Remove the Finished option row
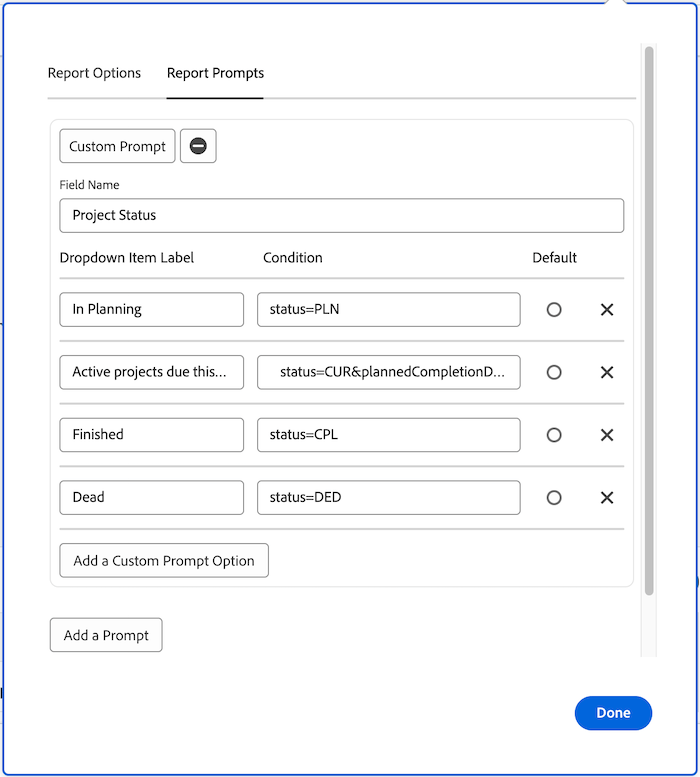700x777 pixels. [x=606, y=435]
